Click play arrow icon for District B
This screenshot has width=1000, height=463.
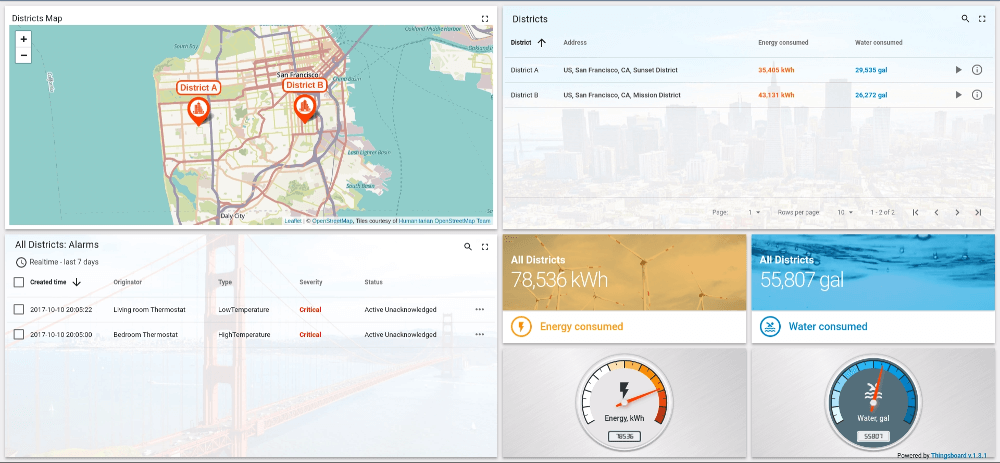coord(958,95)
